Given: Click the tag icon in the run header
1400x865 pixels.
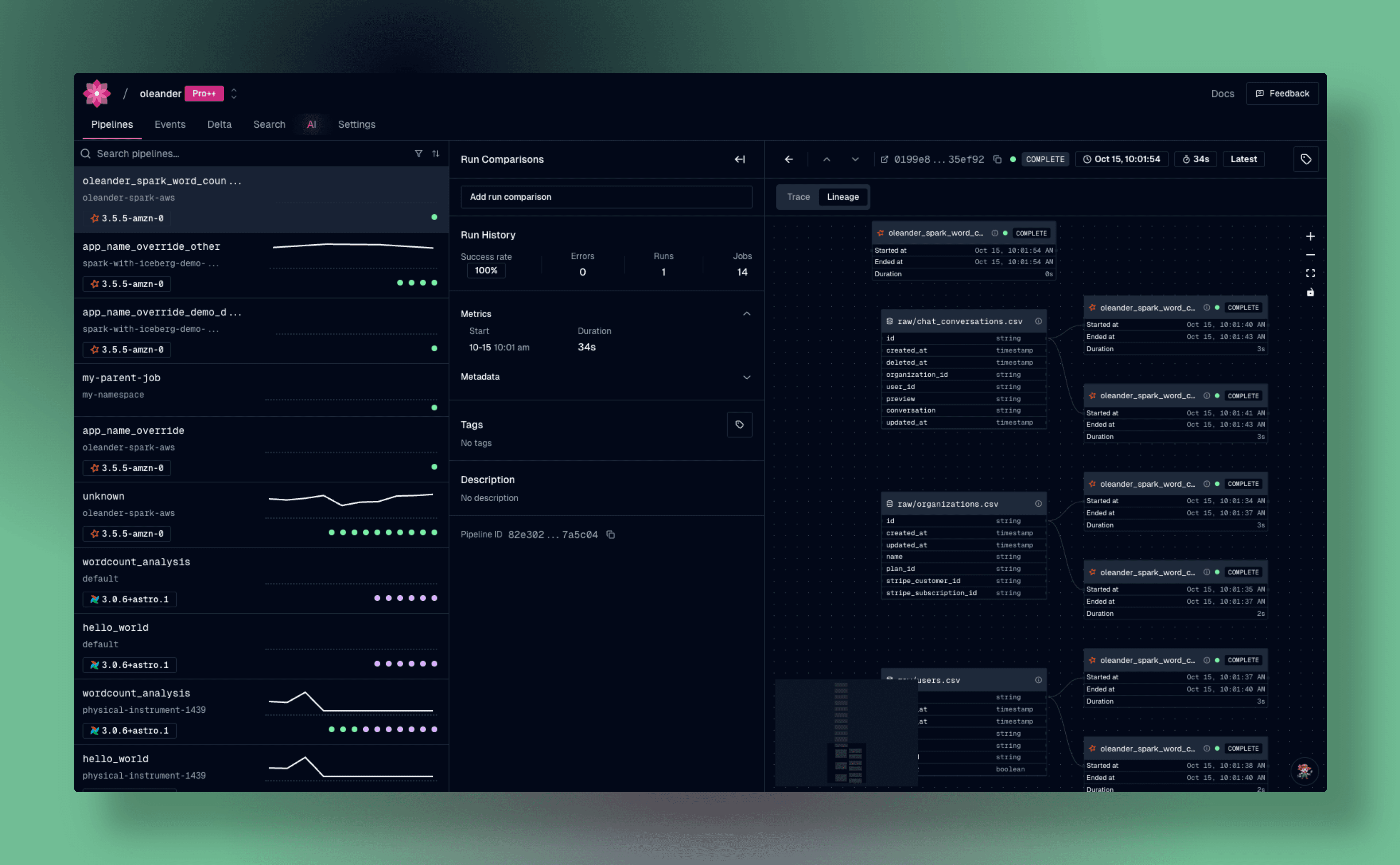Looking at the screenshot, I should click(x=1306, y=159).
